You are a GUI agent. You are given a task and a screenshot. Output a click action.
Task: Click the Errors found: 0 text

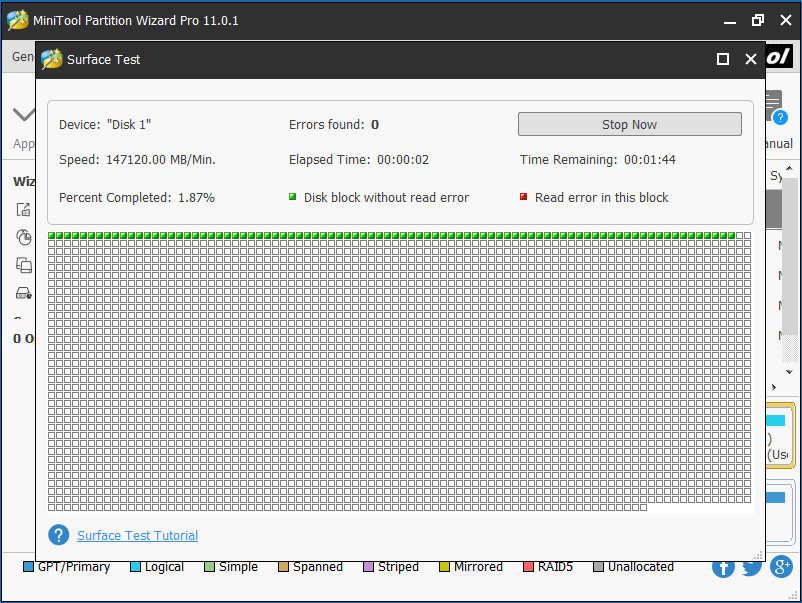334,125
